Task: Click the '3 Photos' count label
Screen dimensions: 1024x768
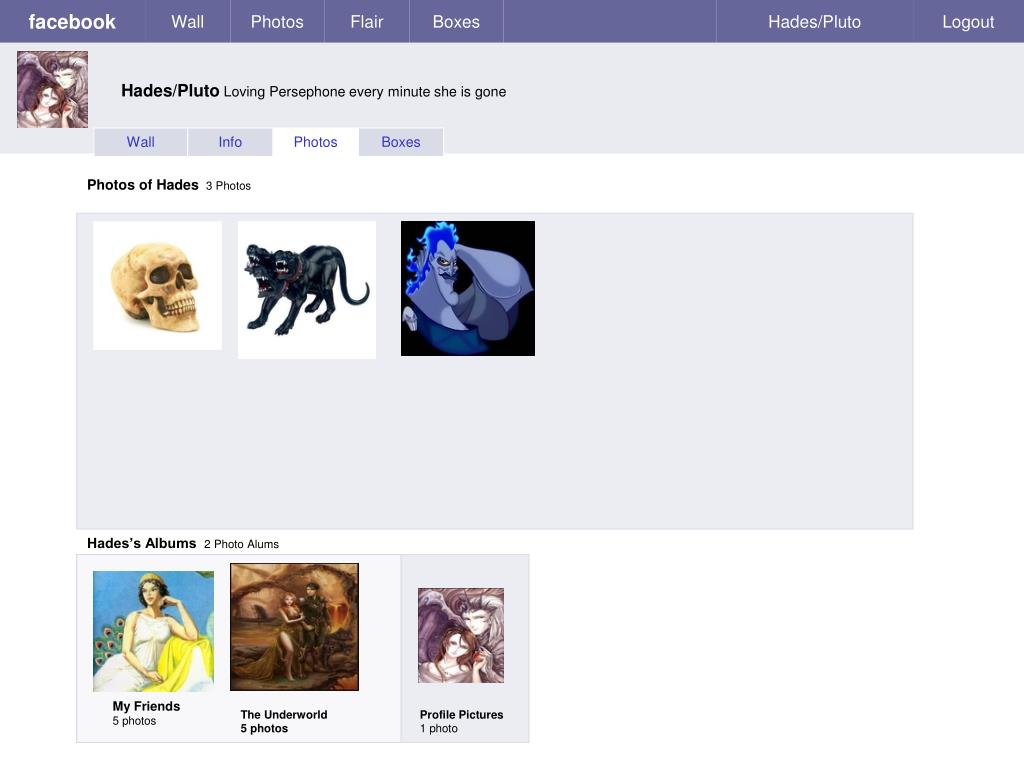Action: click(x=228, y=186)
